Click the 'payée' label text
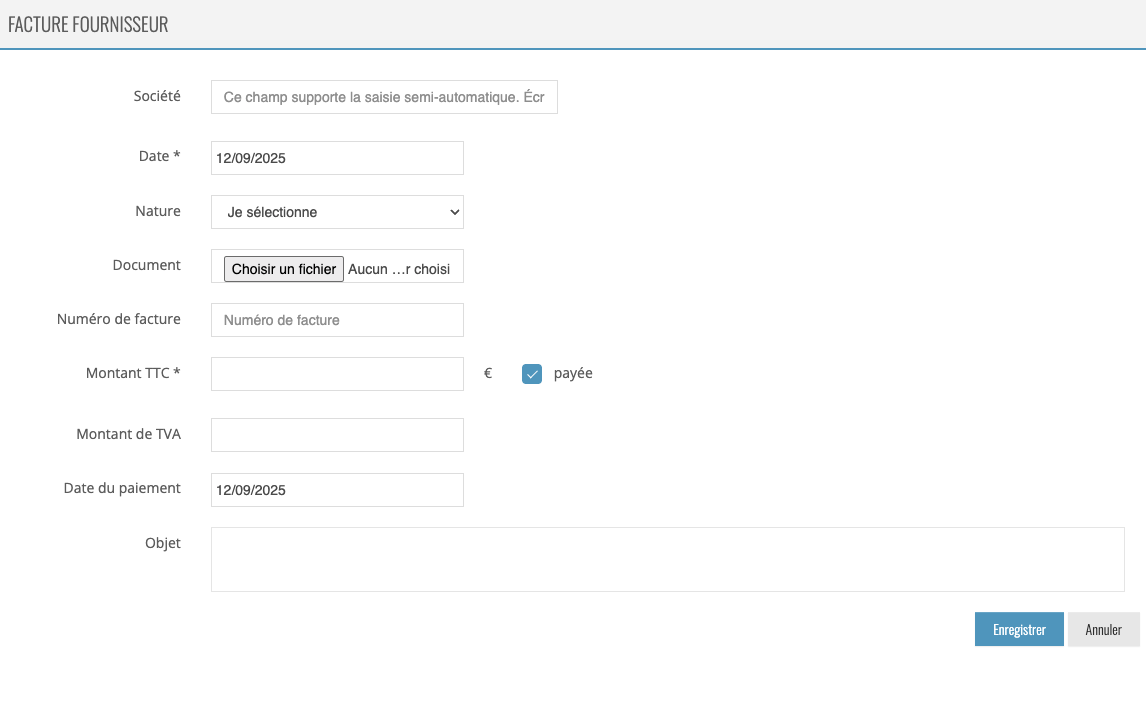This screenshot has width=1146, height=701. click(573, 374)
